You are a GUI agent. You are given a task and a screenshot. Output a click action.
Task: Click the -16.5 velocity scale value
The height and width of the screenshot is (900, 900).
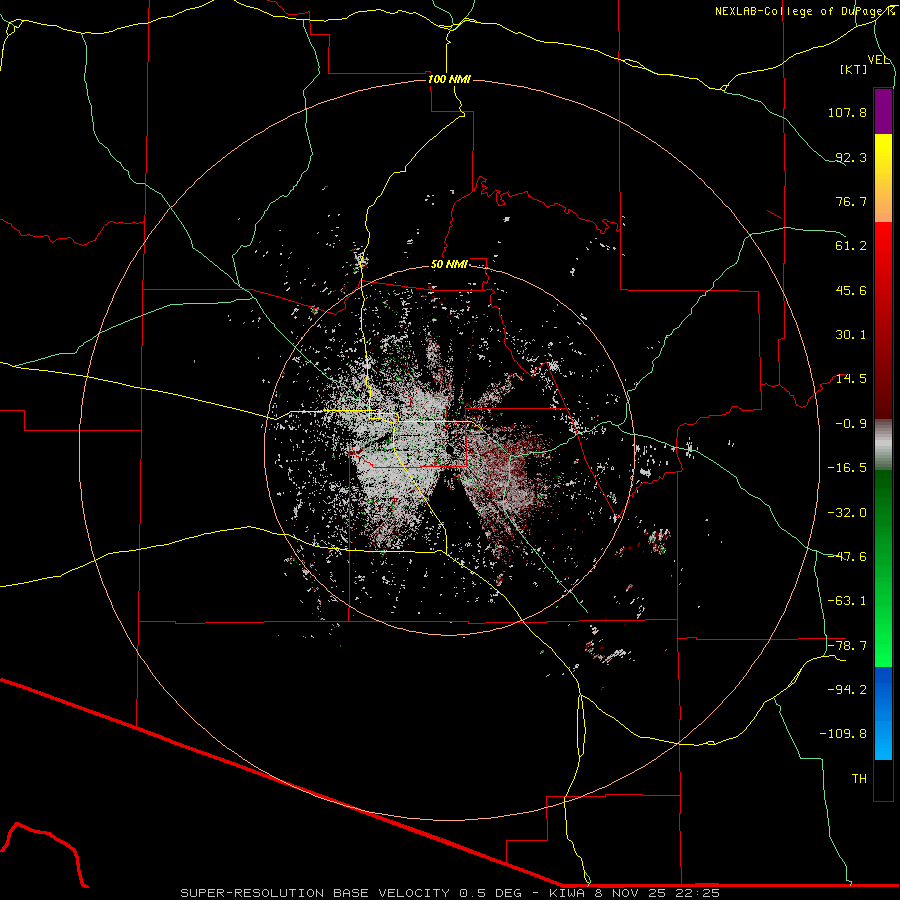point(847,468)
